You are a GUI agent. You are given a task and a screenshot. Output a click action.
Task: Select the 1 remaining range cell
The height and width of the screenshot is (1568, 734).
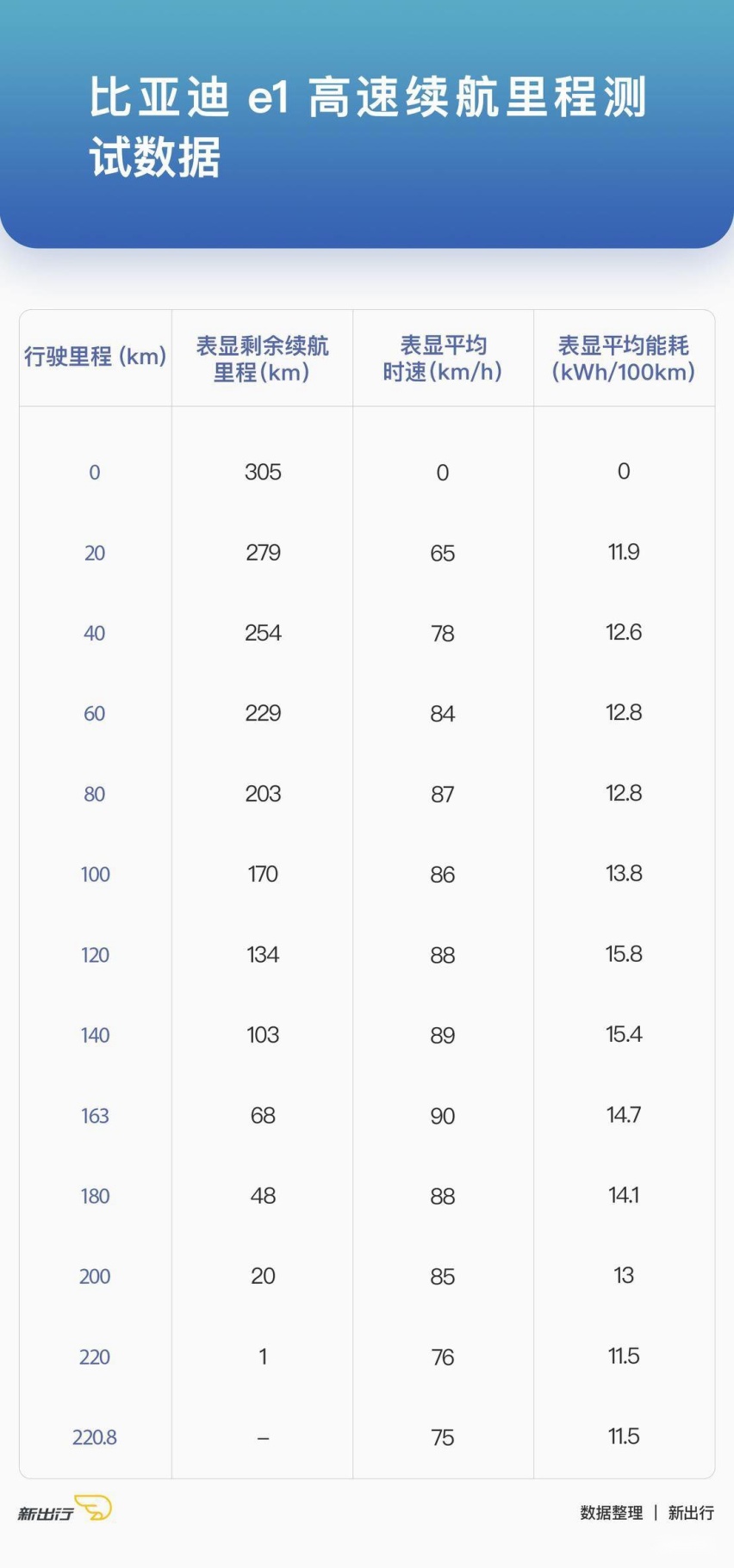pos(263,1357)
